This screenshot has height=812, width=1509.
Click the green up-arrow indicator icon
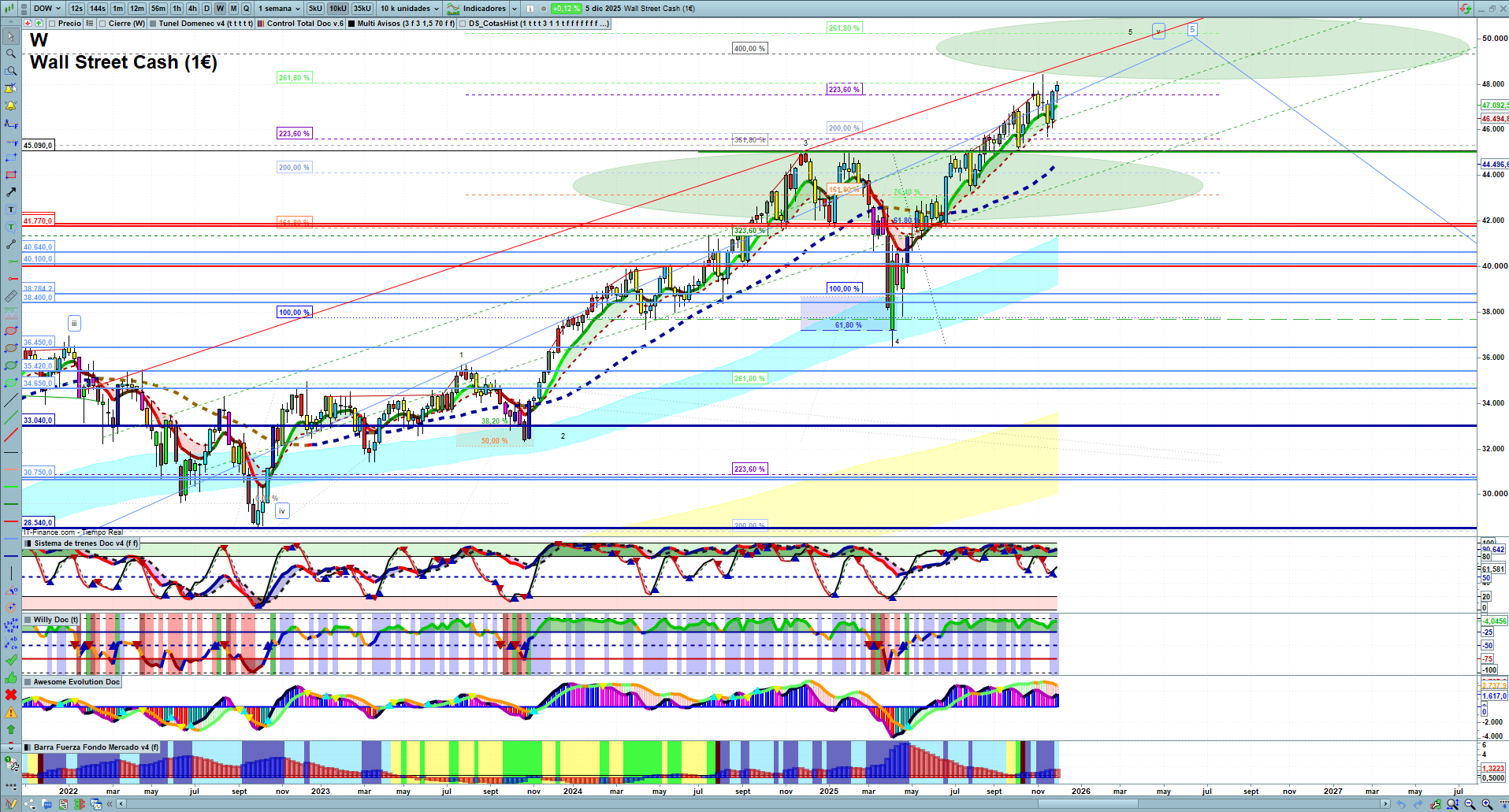39,24
